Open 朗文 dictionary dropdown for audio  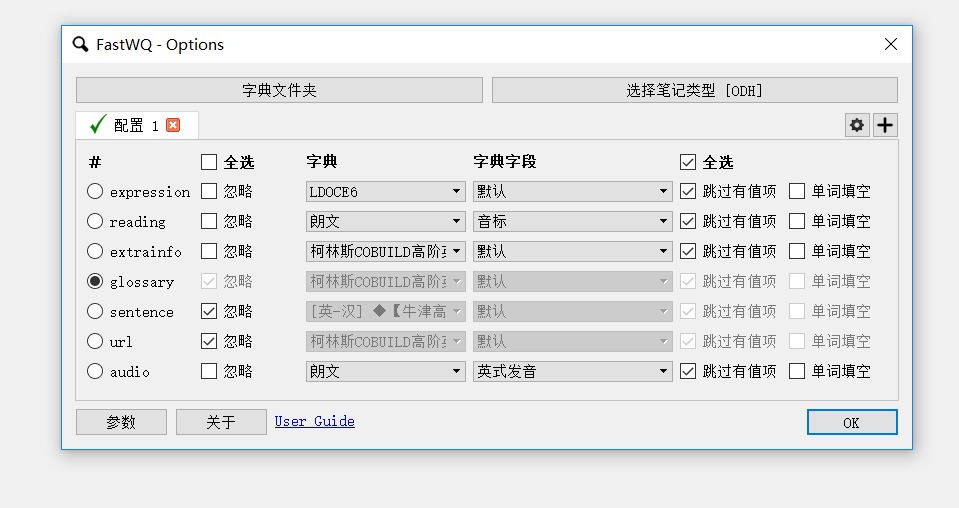pyautogui.click(x=385, y=371)
